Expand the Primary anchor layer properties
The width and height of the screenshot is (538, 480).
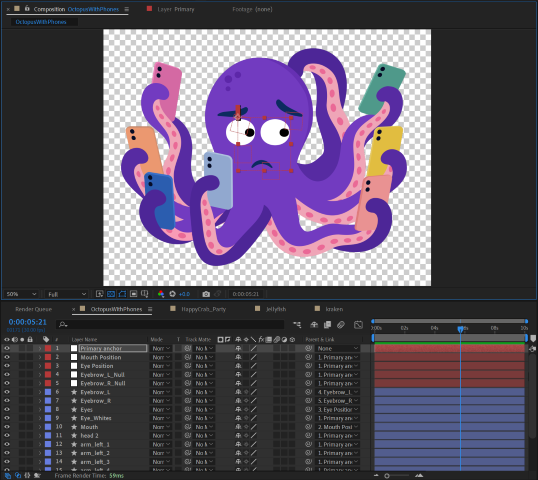(40, 348)
